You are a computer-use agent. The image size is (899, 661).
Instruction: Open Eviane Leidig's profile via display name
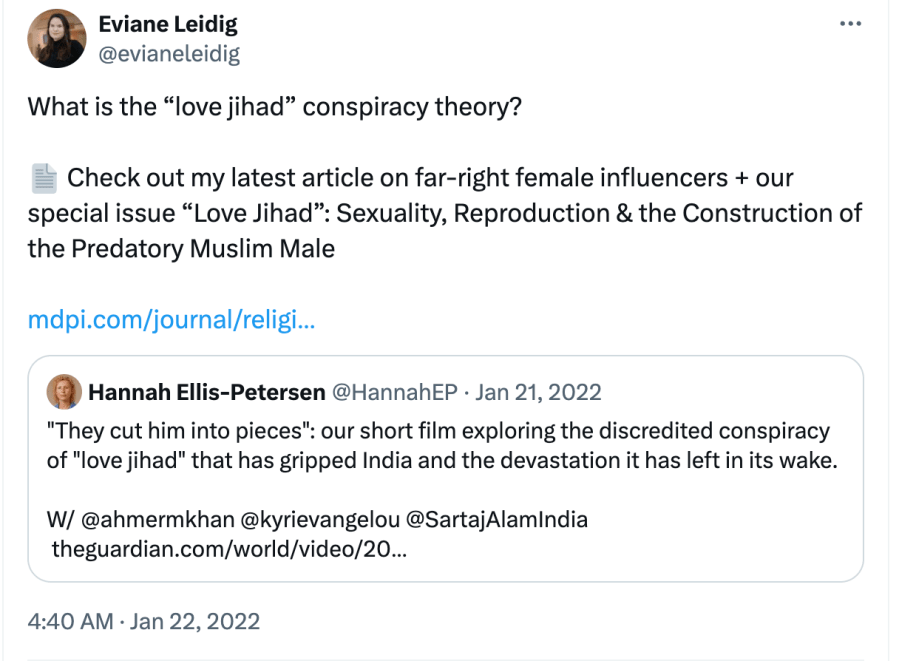point(169,24)
